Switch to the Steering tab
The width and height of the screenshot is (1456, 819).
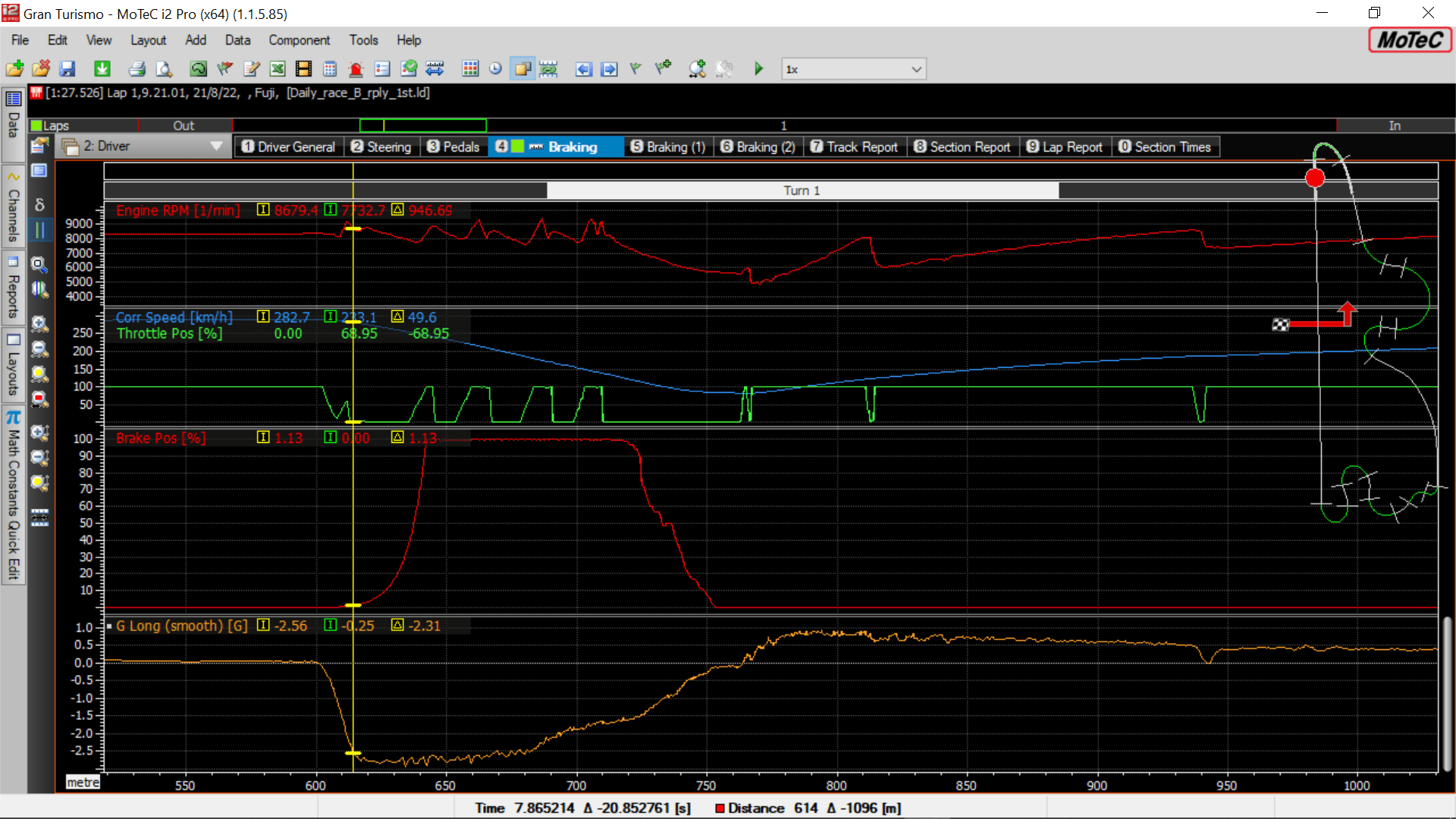tap(381, 147)
